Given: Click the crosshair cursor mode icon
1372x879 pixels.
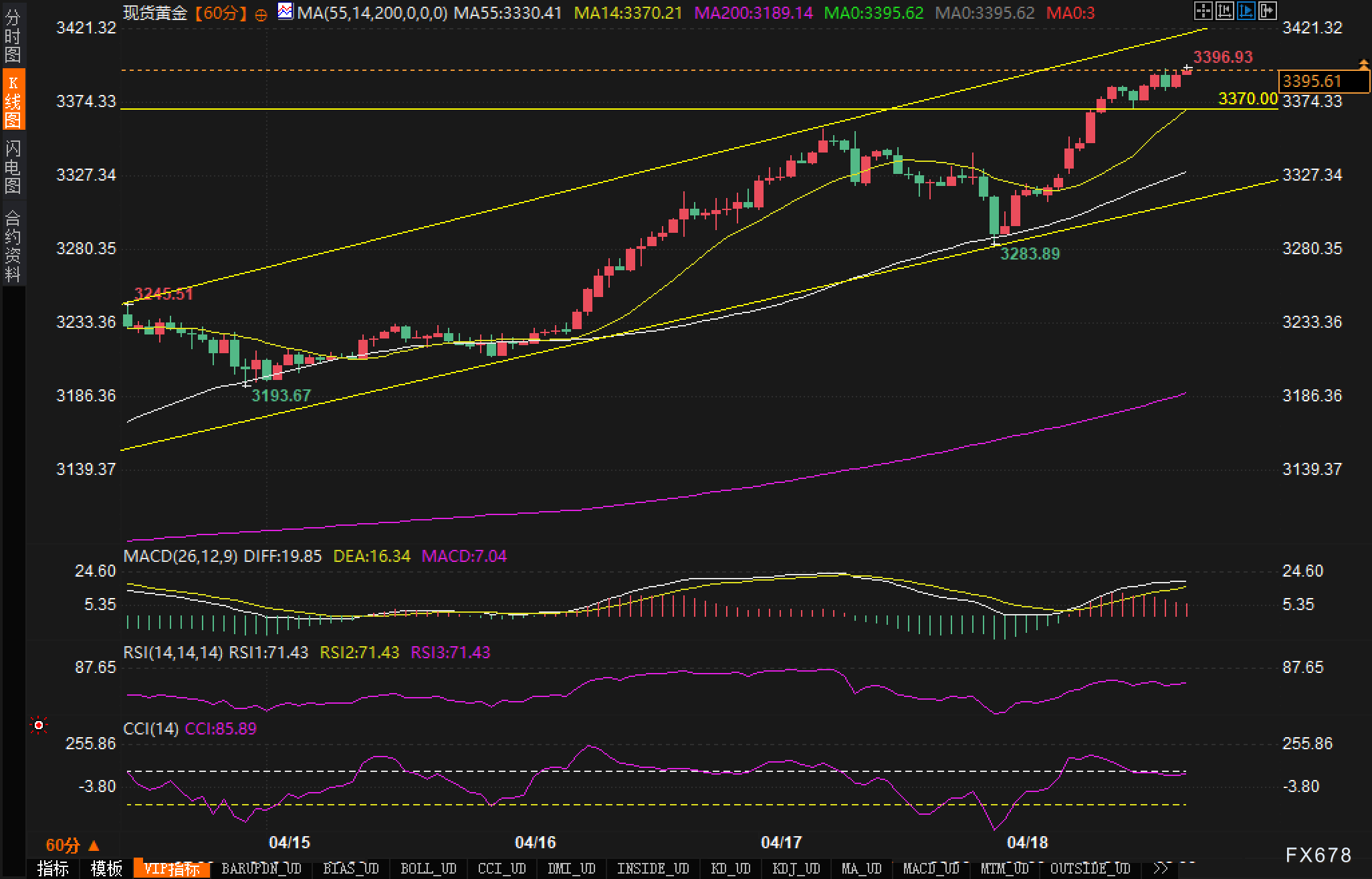Looking at the screenshot, I should click(x=1203, y=11).
